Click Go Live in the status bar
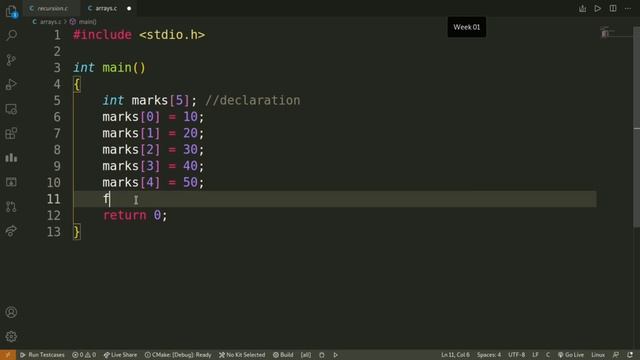 [x=571, y=355]
